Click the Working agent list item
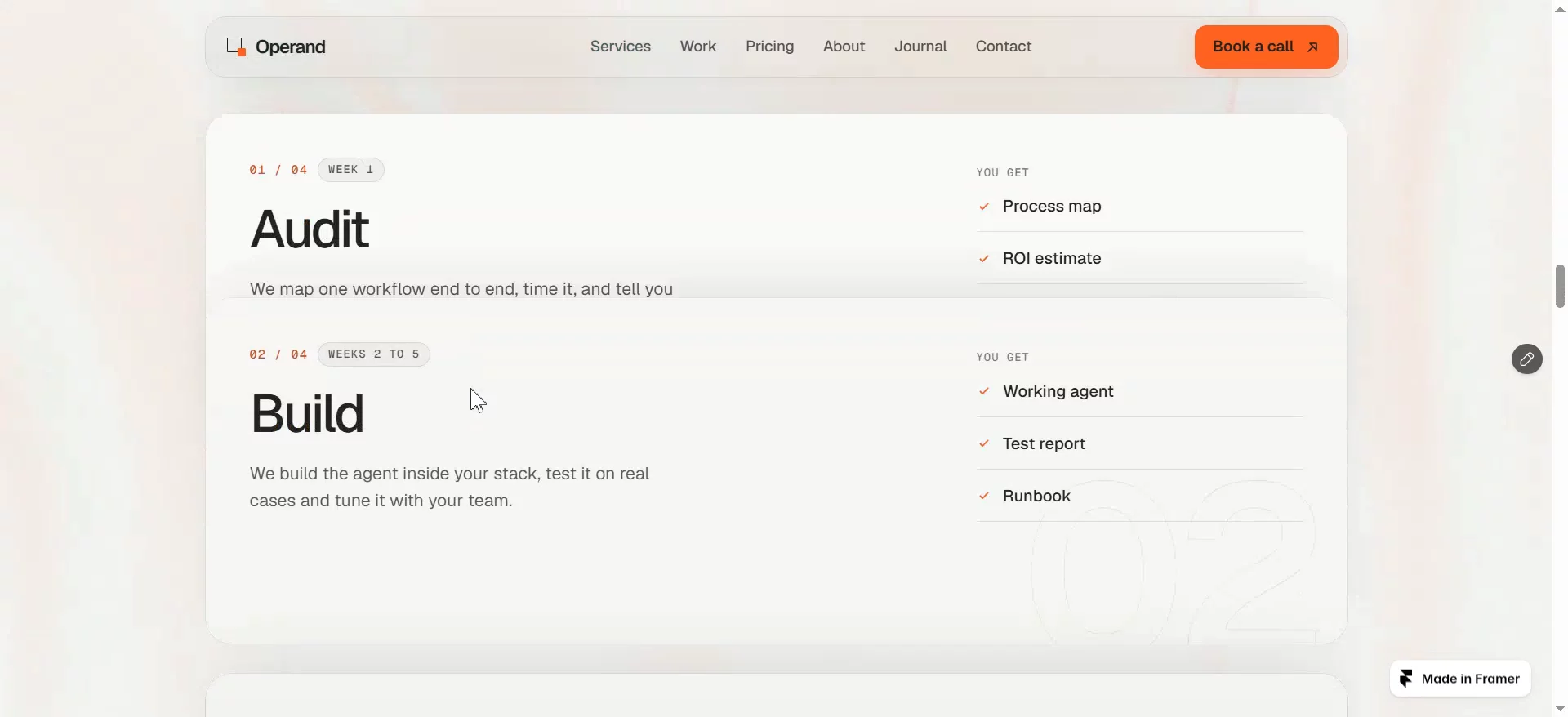This screenshot has width=1568, height=717. [1141, 391]
